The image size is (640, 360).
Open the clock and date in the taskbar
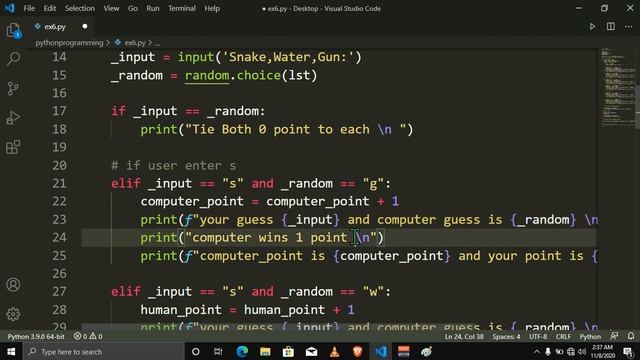click(603, 351)
